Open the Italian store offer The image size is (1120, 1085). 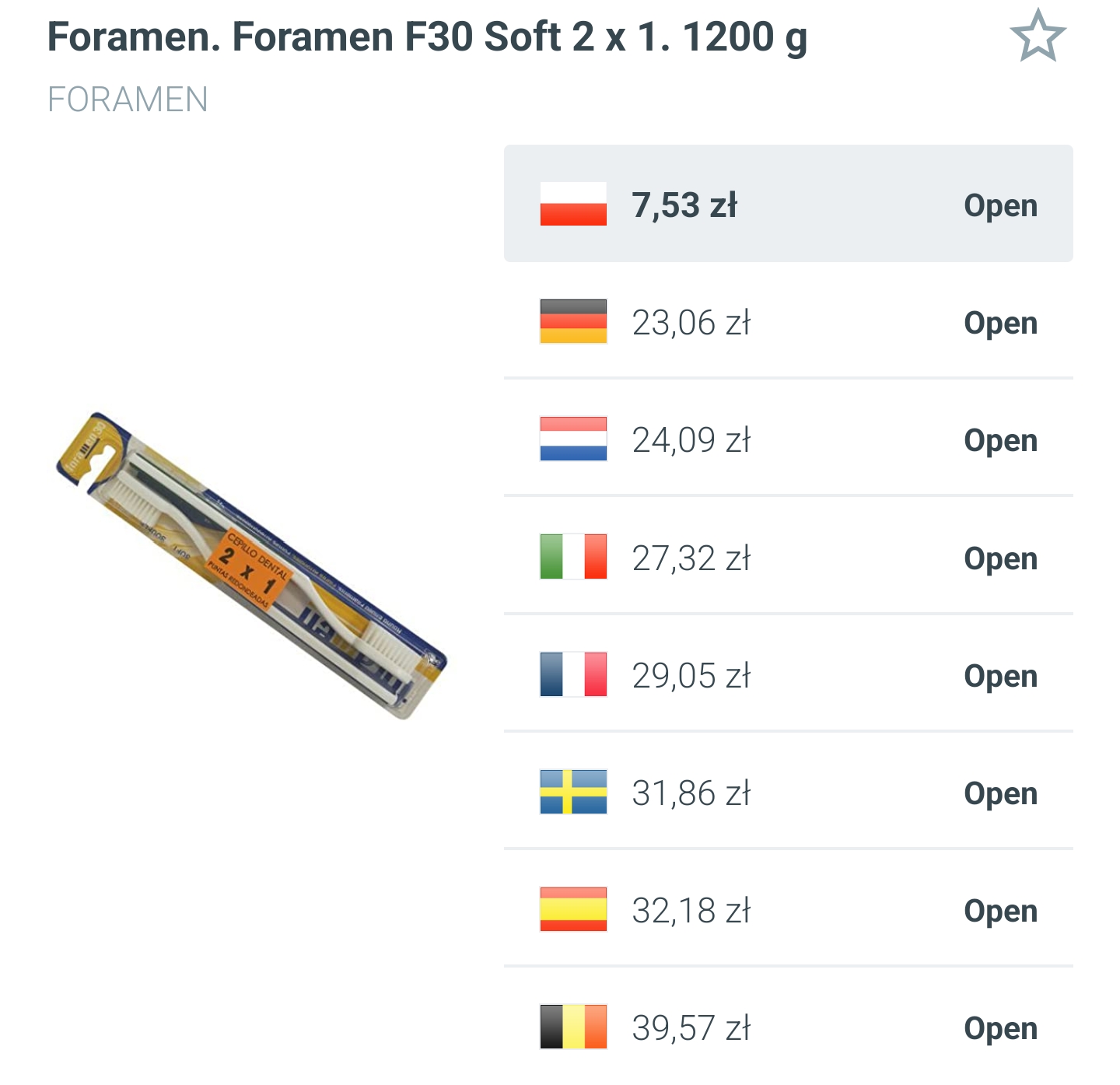[x=1000, y=558]
